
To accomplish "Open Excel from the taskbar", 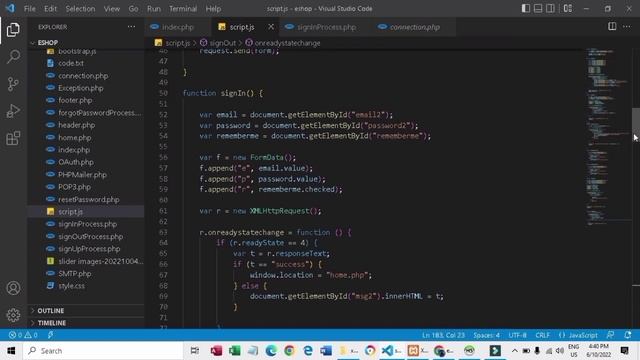I will pos(235,351).
